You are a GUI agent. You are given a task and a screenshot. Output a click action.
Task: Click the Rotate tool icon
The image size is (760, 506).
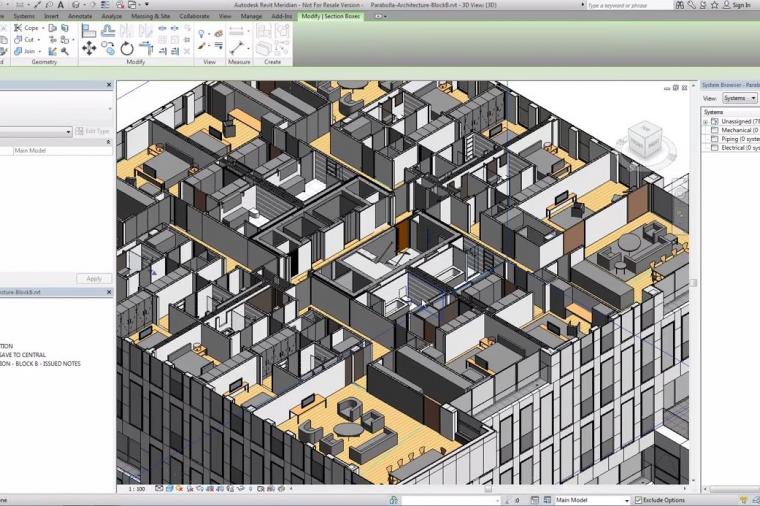click(x=128, y=48)
